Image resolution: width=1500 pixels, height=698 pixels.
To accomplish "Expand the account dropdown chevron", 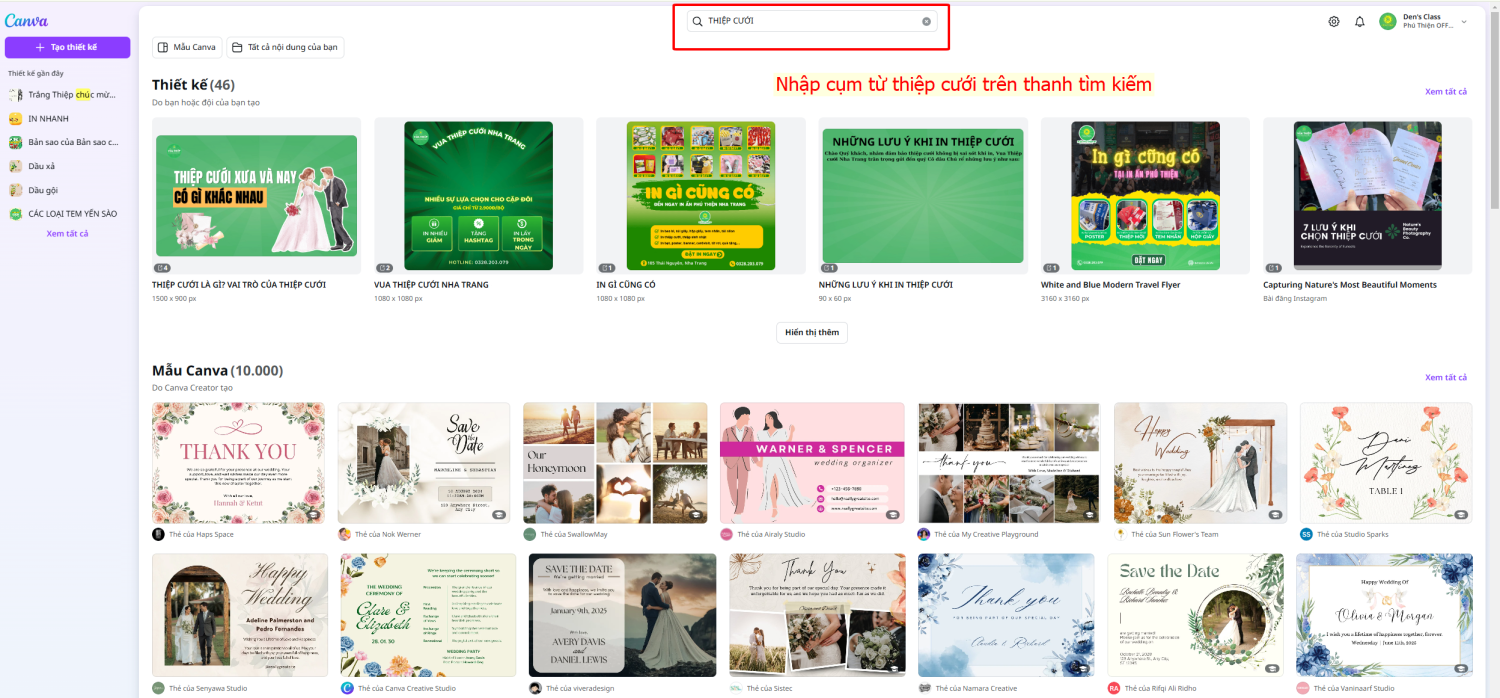I will 1464,21.
